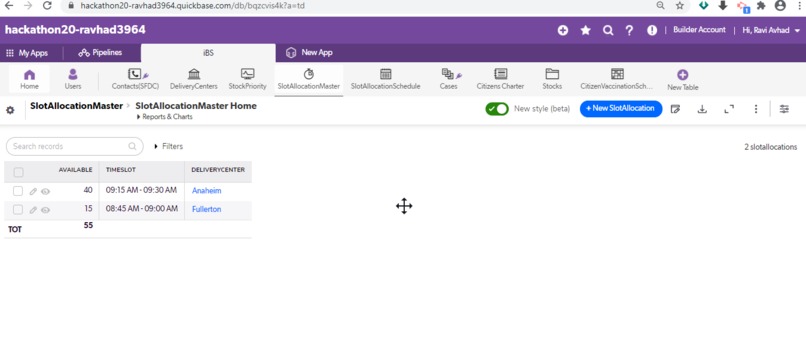Image resolution: width=806 pixels, height=364 pixels.
Task: Open browser zoom magnifier icon
Action: (x=661, y=6)
